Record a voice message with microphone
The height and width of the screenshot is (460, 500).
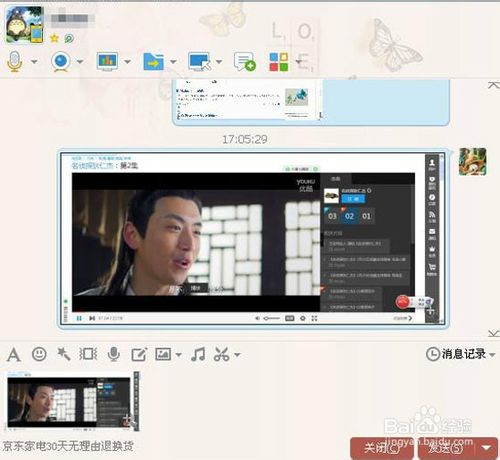click(114, 354)
